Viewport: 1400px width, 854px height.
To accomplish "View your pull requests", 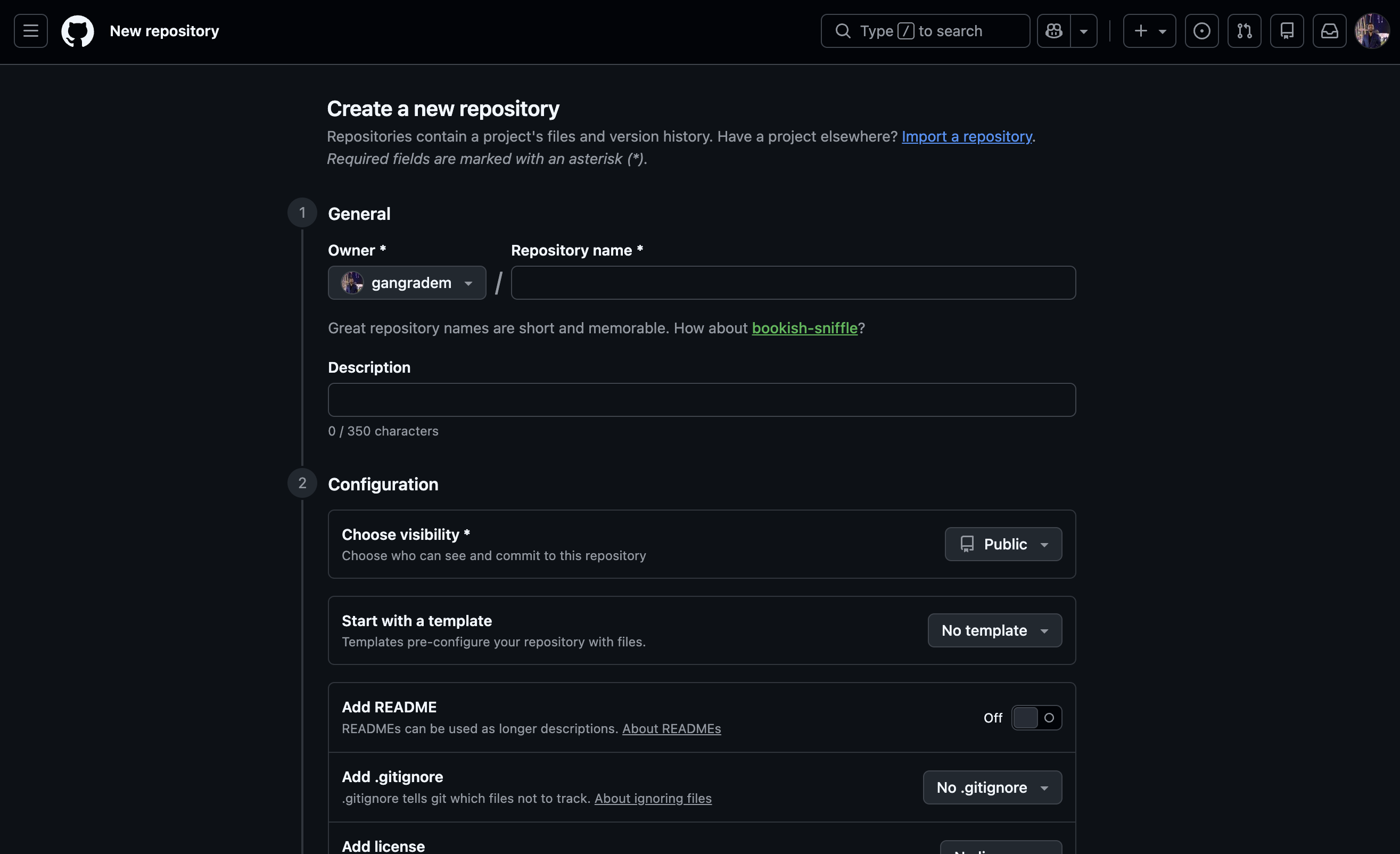I will click(x=1245, y=31).
